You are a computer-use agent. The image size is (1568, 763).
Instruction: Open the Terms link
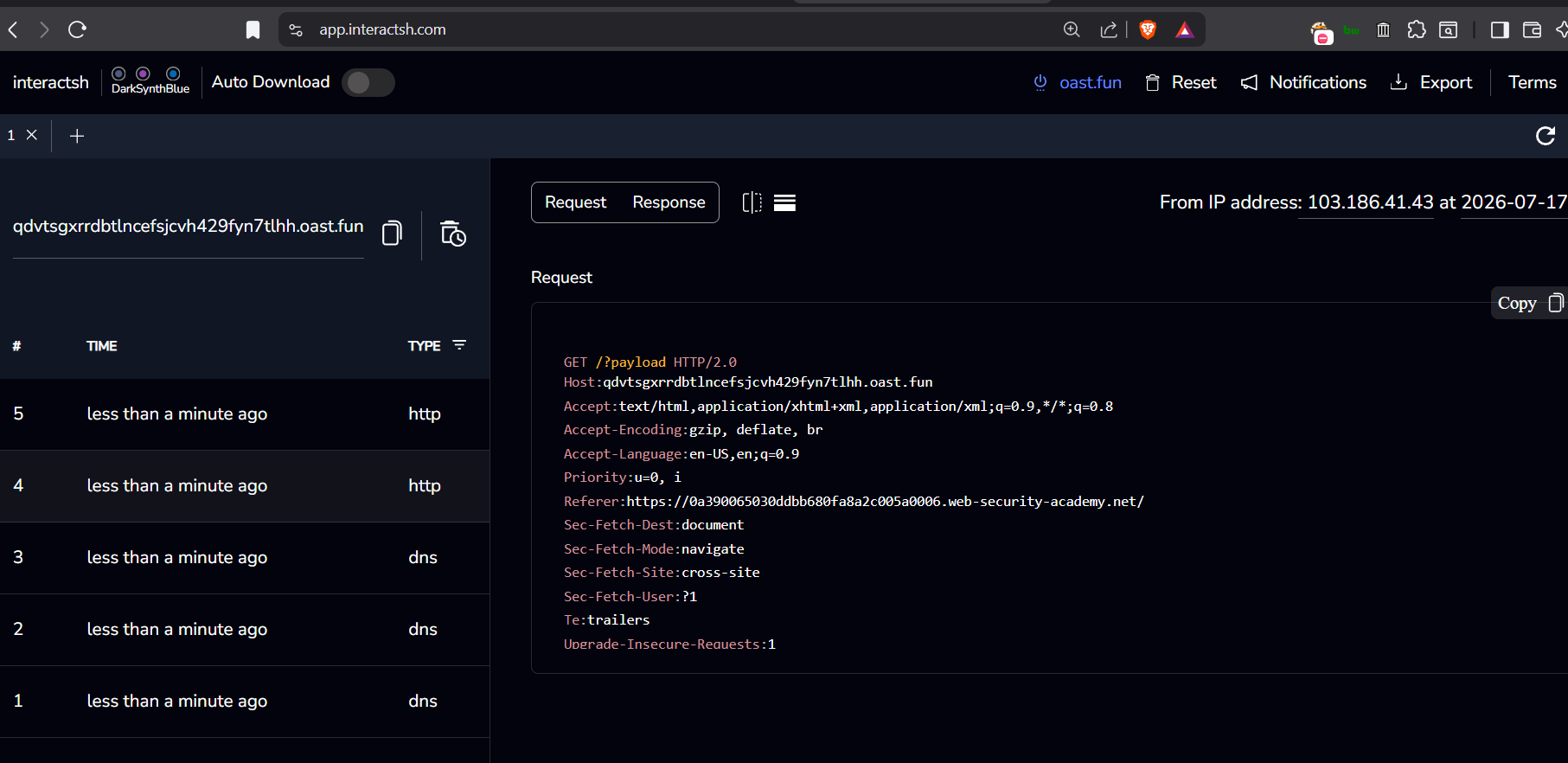tap(1532, 82)
